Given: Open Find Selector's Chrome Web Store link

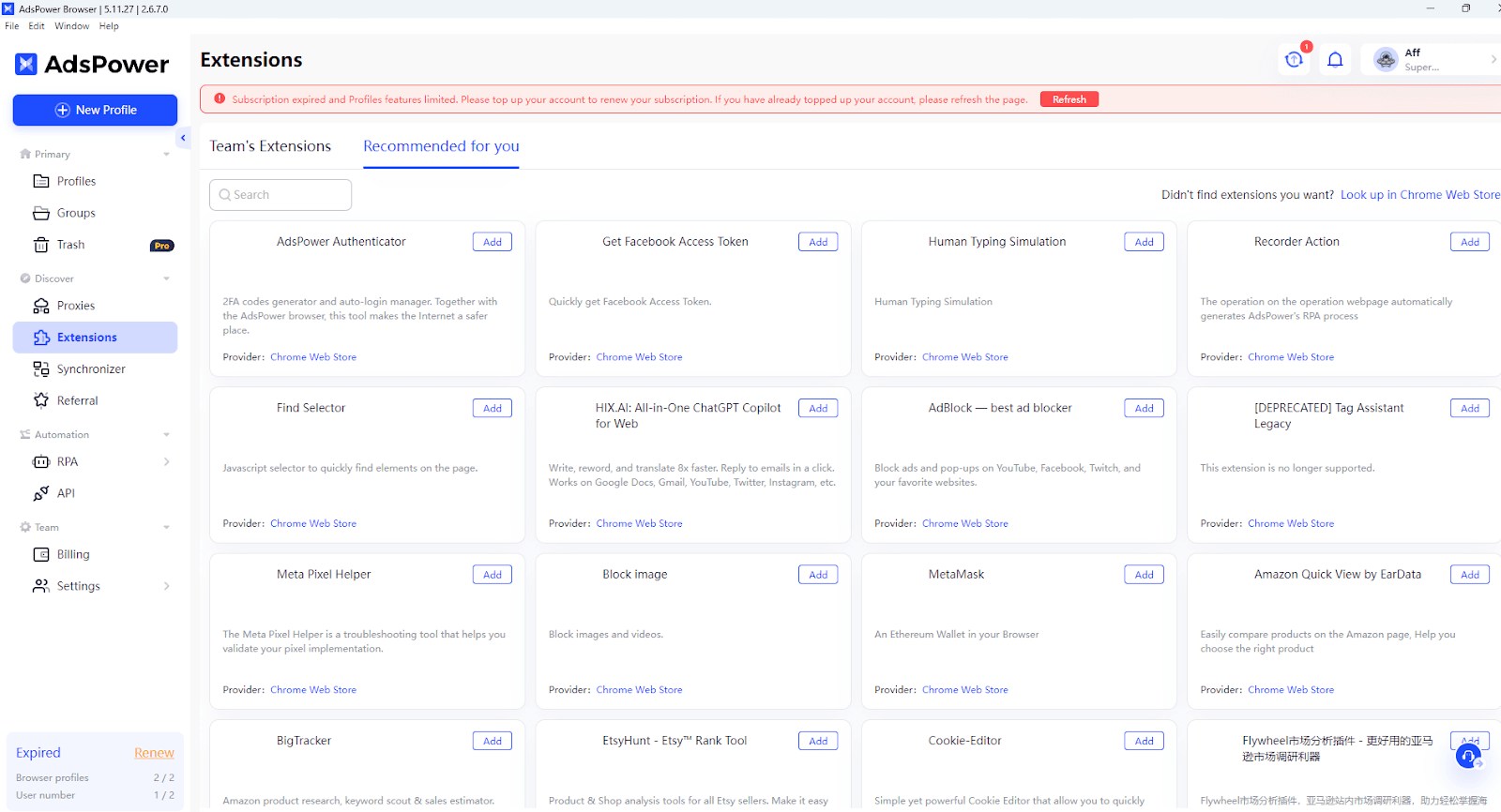Looking at the screenshot, I should 313,524.
